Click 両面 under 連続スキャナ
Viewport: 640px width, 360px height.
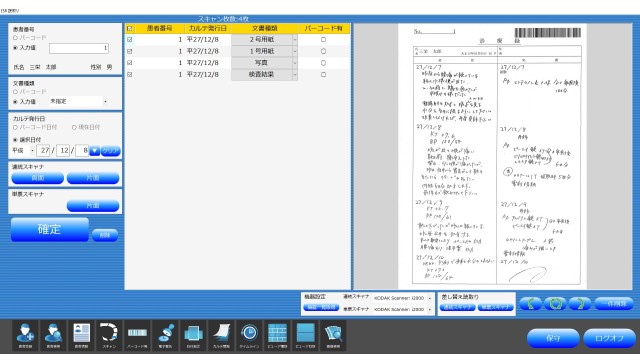(38, 178)
